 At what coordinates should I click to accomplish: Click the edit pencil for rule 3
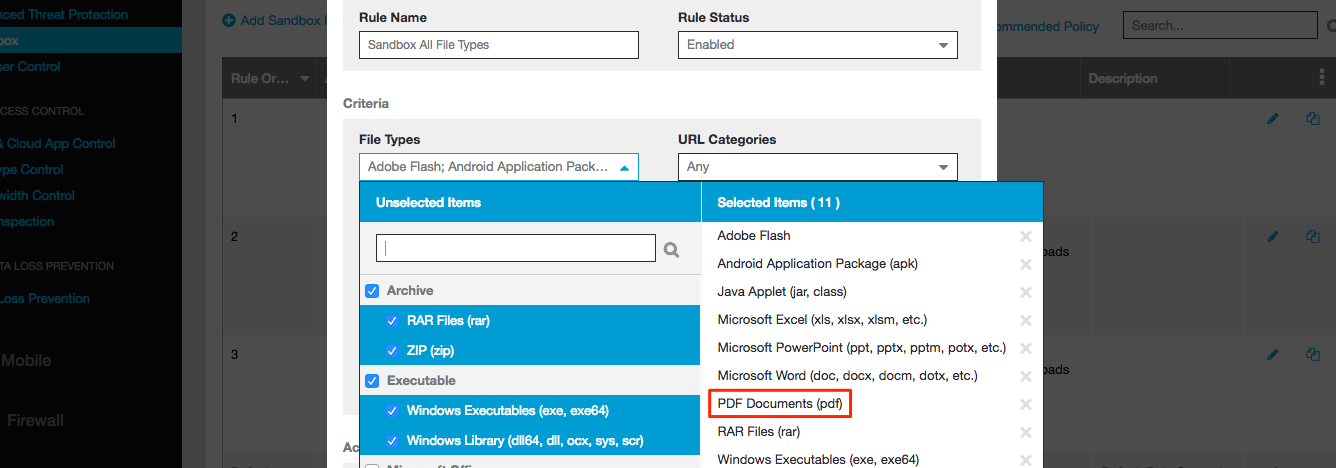click(1273, 354)
